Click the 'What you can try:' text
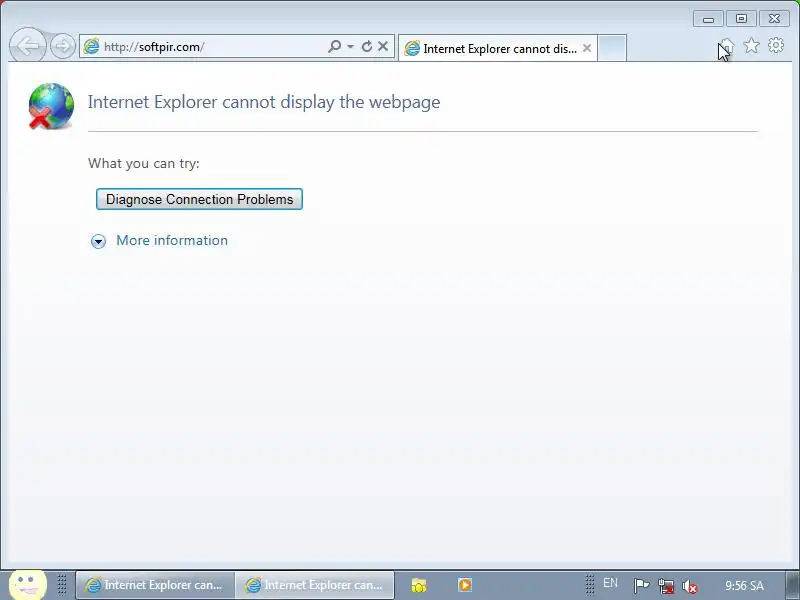Screen dimensions: 800x600 tap(144, 163)
